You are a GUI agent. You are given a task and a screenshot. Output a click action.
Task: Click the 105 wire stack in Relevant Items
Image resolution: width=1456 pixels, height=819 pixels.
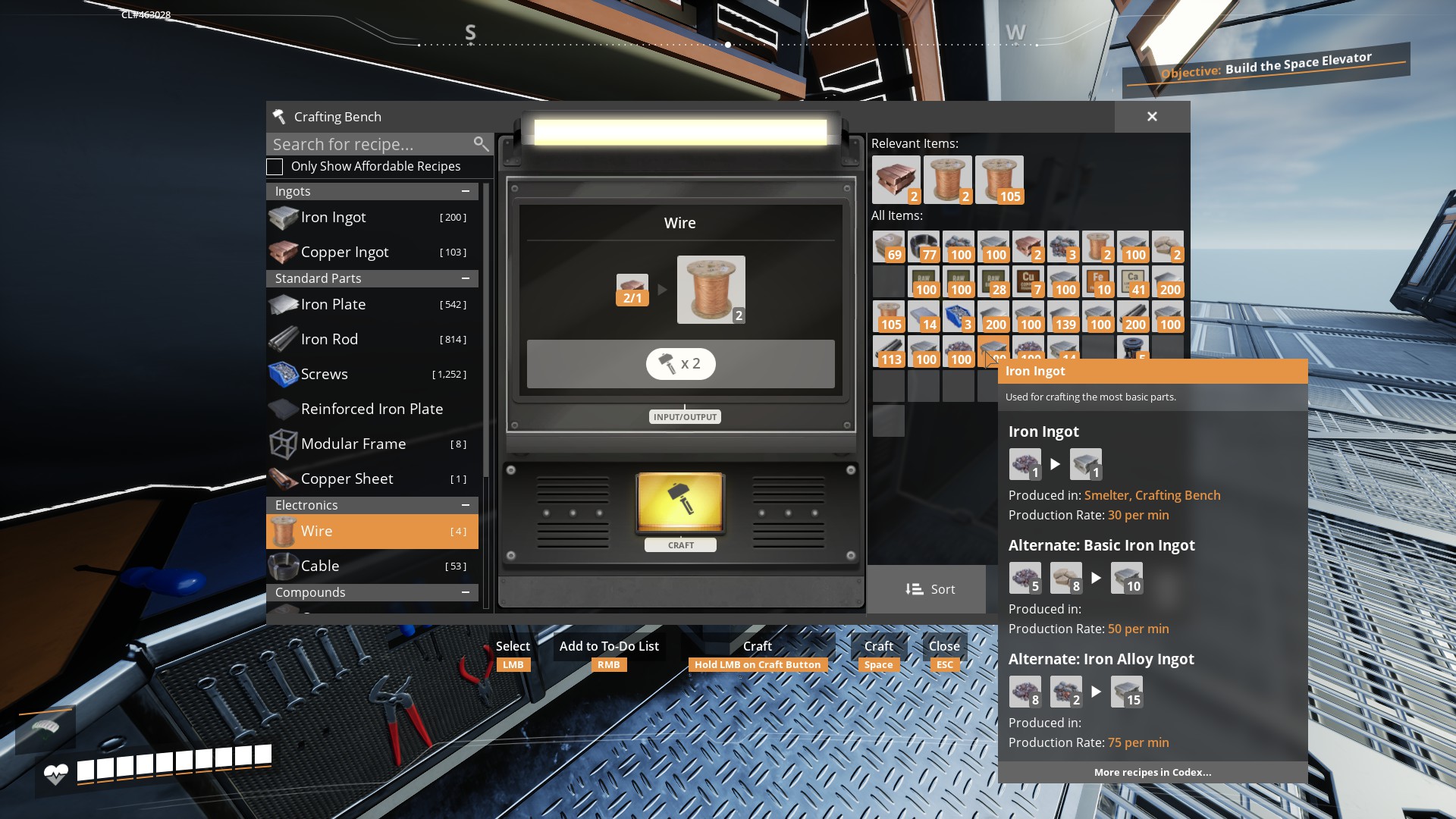999,180
